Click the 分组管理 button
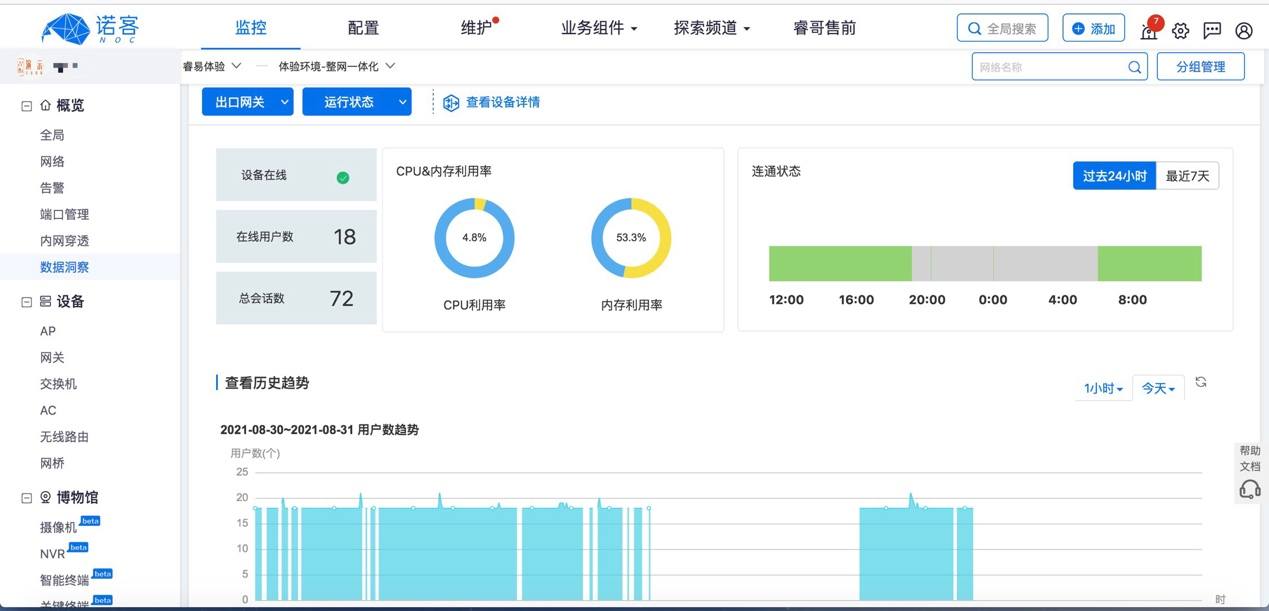 click(x=1200, y=67)
